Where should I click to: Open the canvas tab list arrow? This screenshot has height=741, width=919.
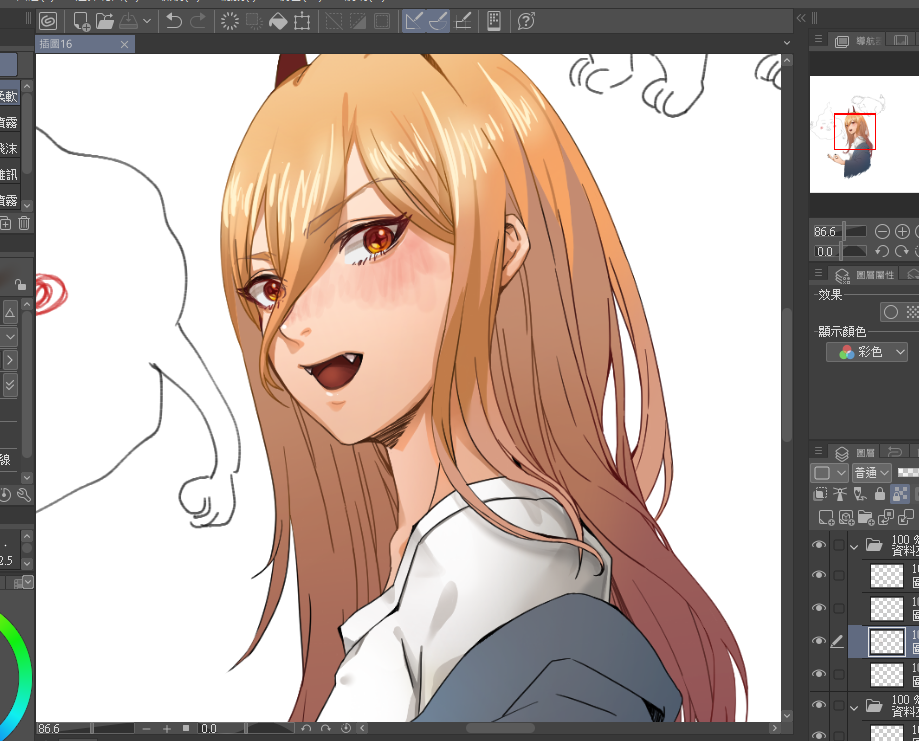coord(787,43)
